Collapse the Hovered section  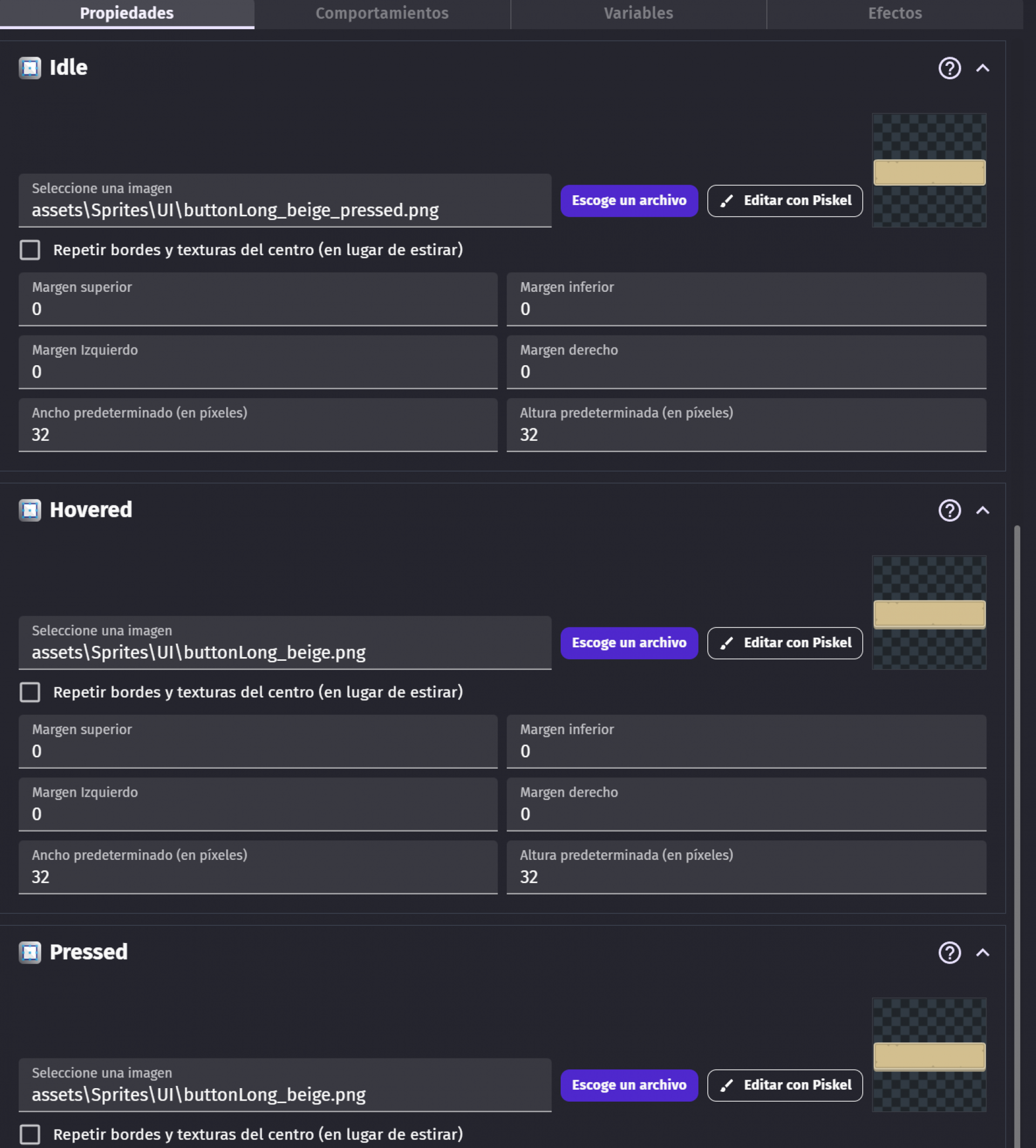point(983,510)
